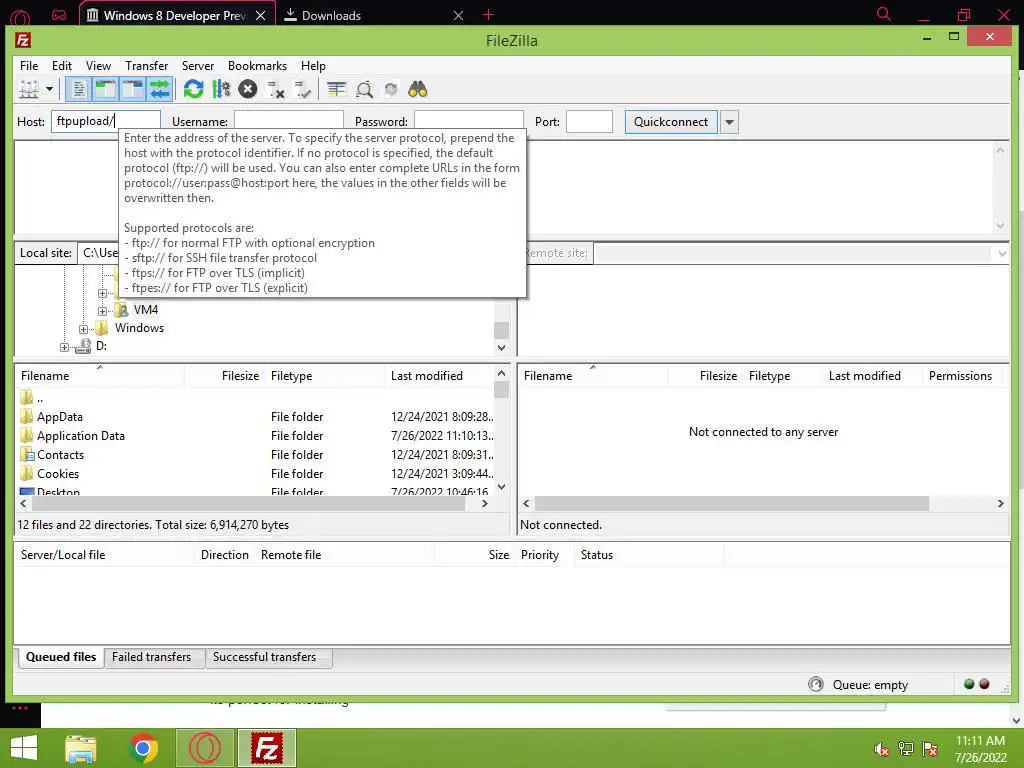Search files with the binoculars icon

[417, 89]
